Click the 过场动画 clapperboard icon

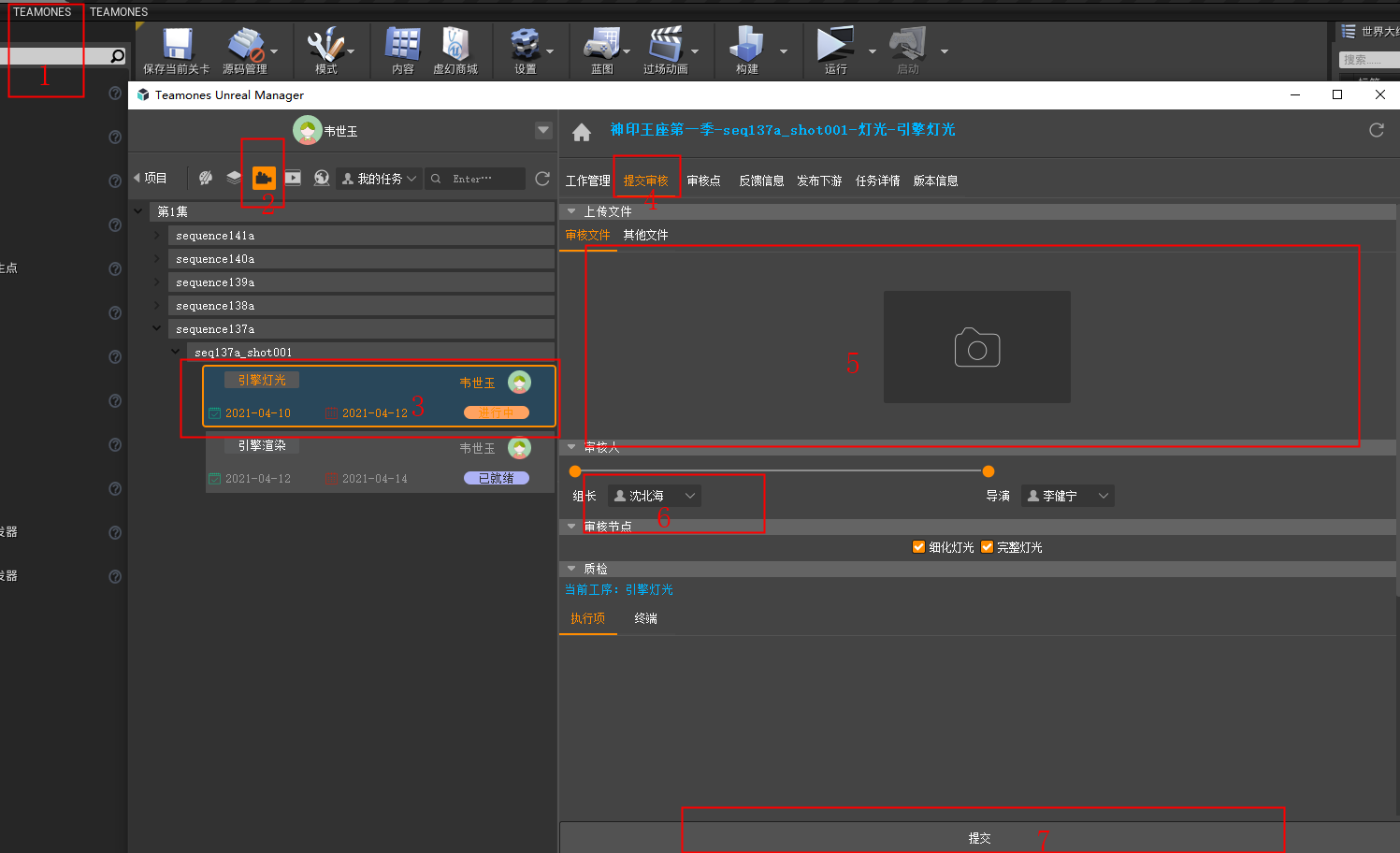point(665,45)
